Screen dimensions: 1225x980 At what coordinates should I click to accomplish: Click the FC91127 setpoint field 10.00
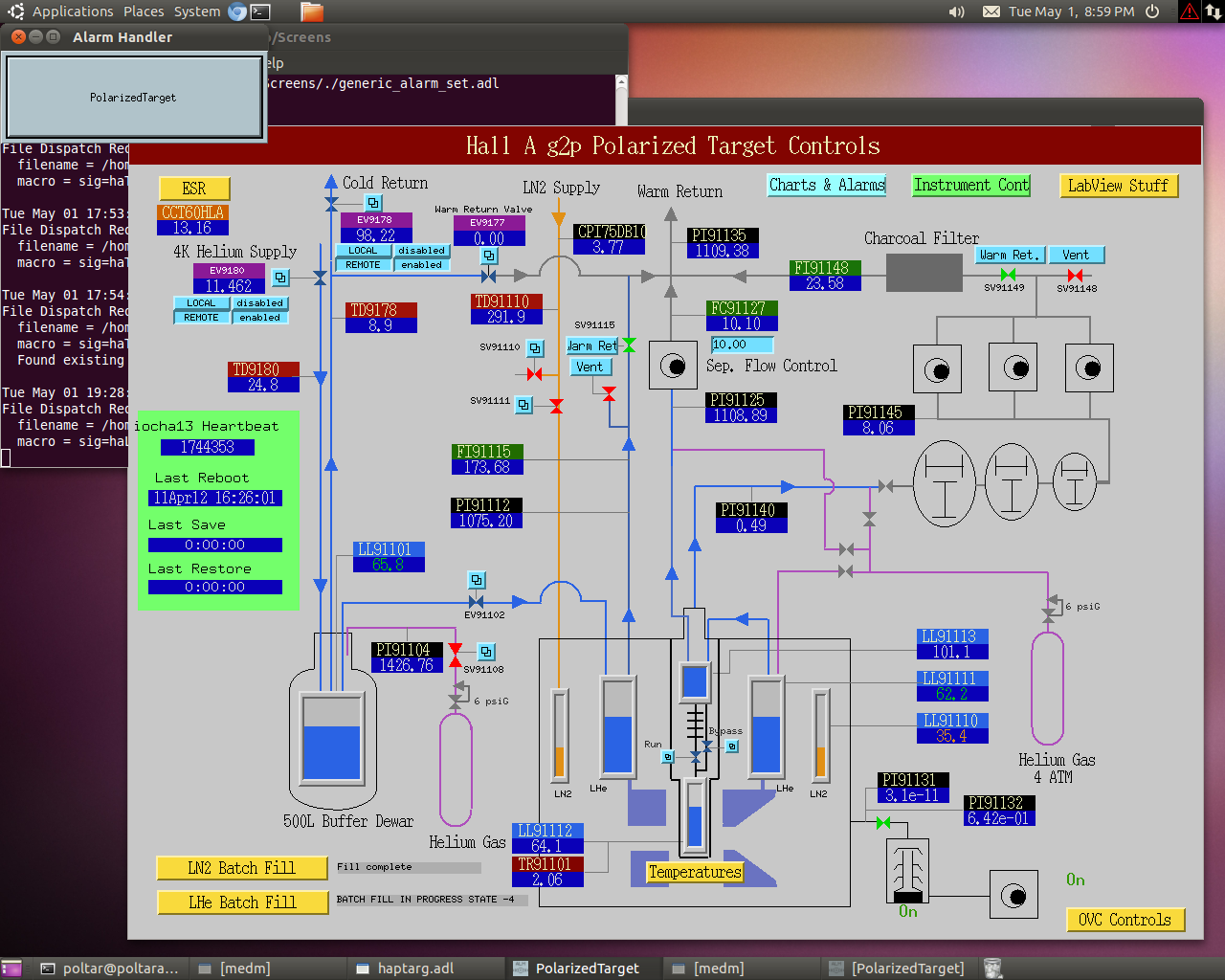[743, 345]
